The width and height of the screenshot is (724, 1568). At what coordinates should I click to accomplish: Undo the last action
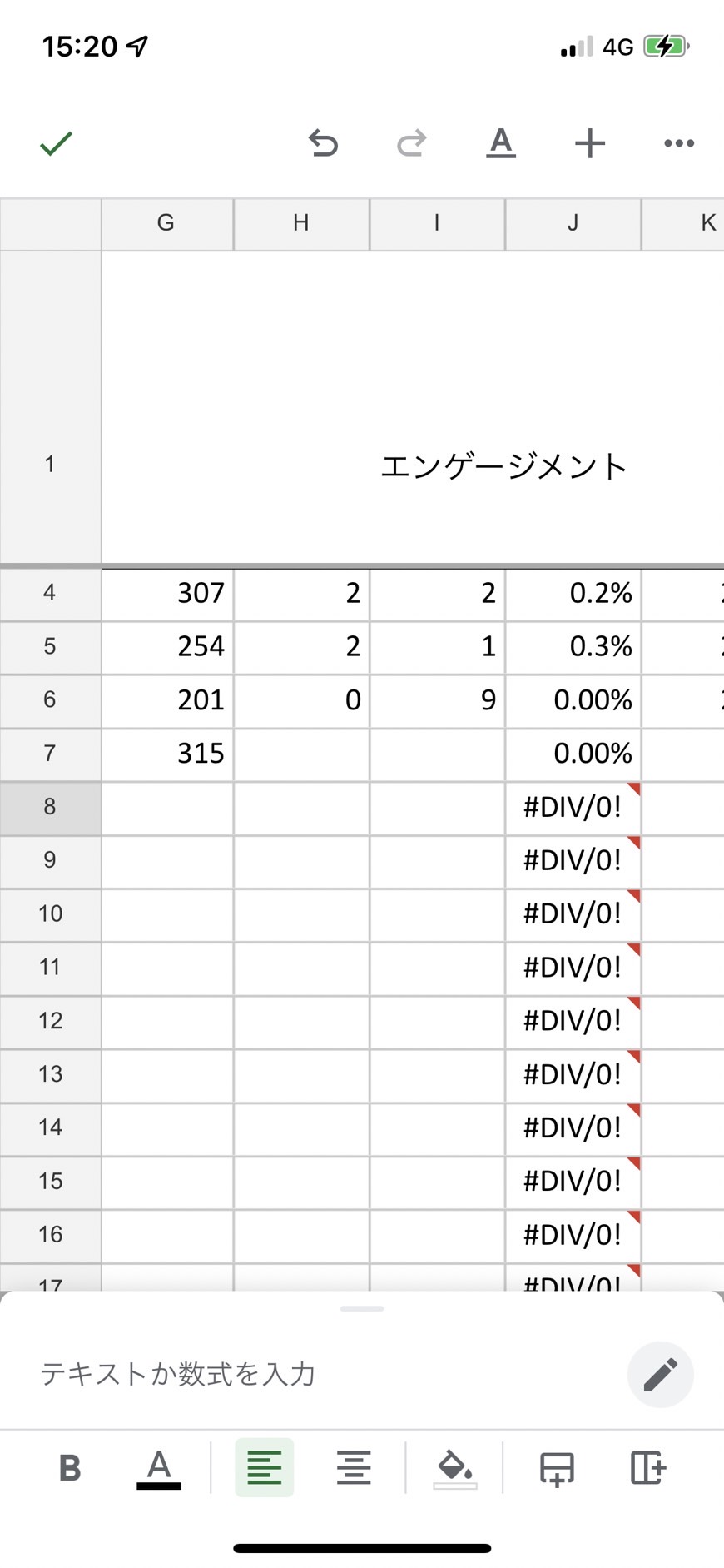[323, 143]
